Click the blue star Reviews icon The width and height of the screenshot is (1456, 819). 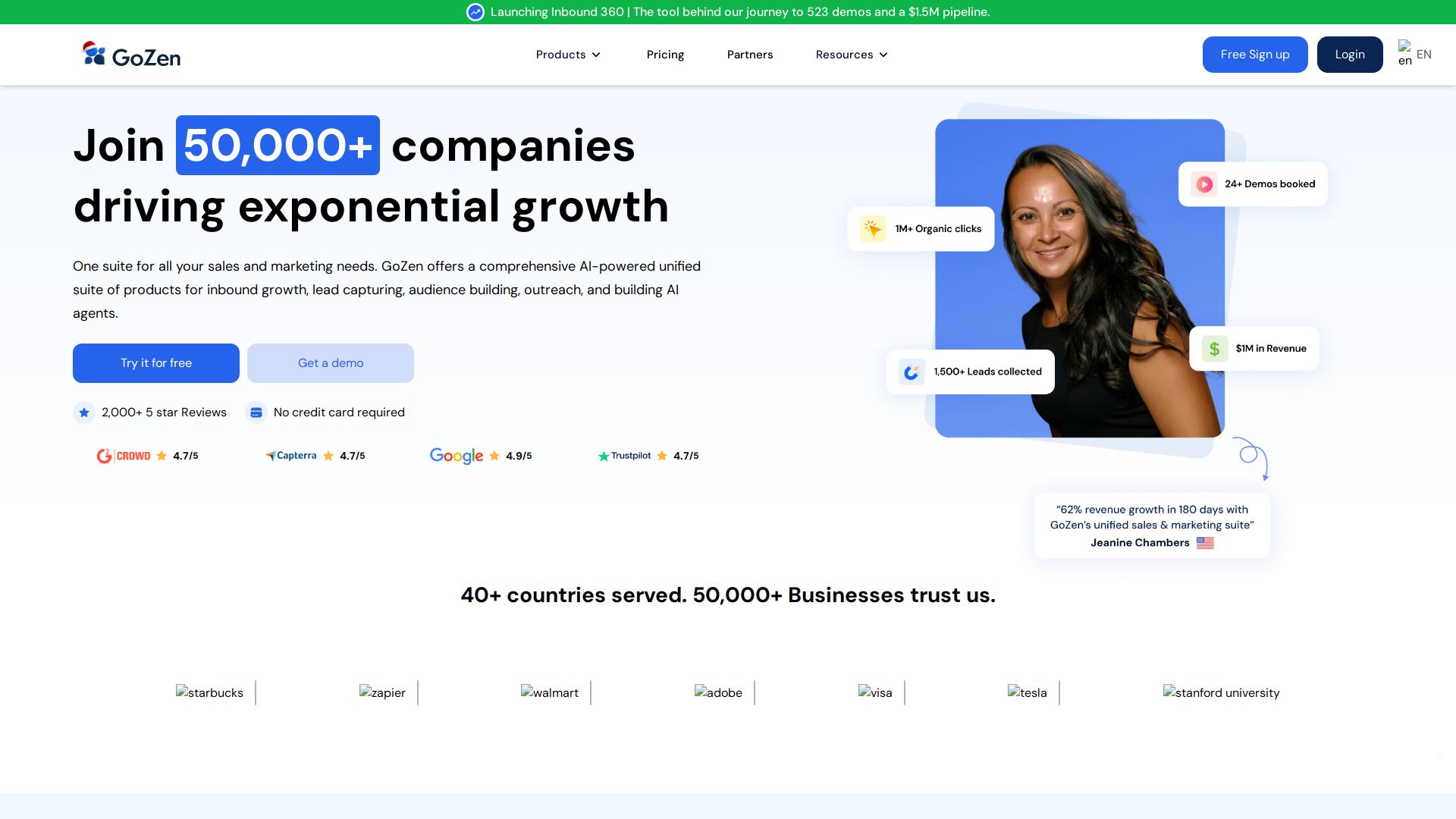(x=84, y=413)
